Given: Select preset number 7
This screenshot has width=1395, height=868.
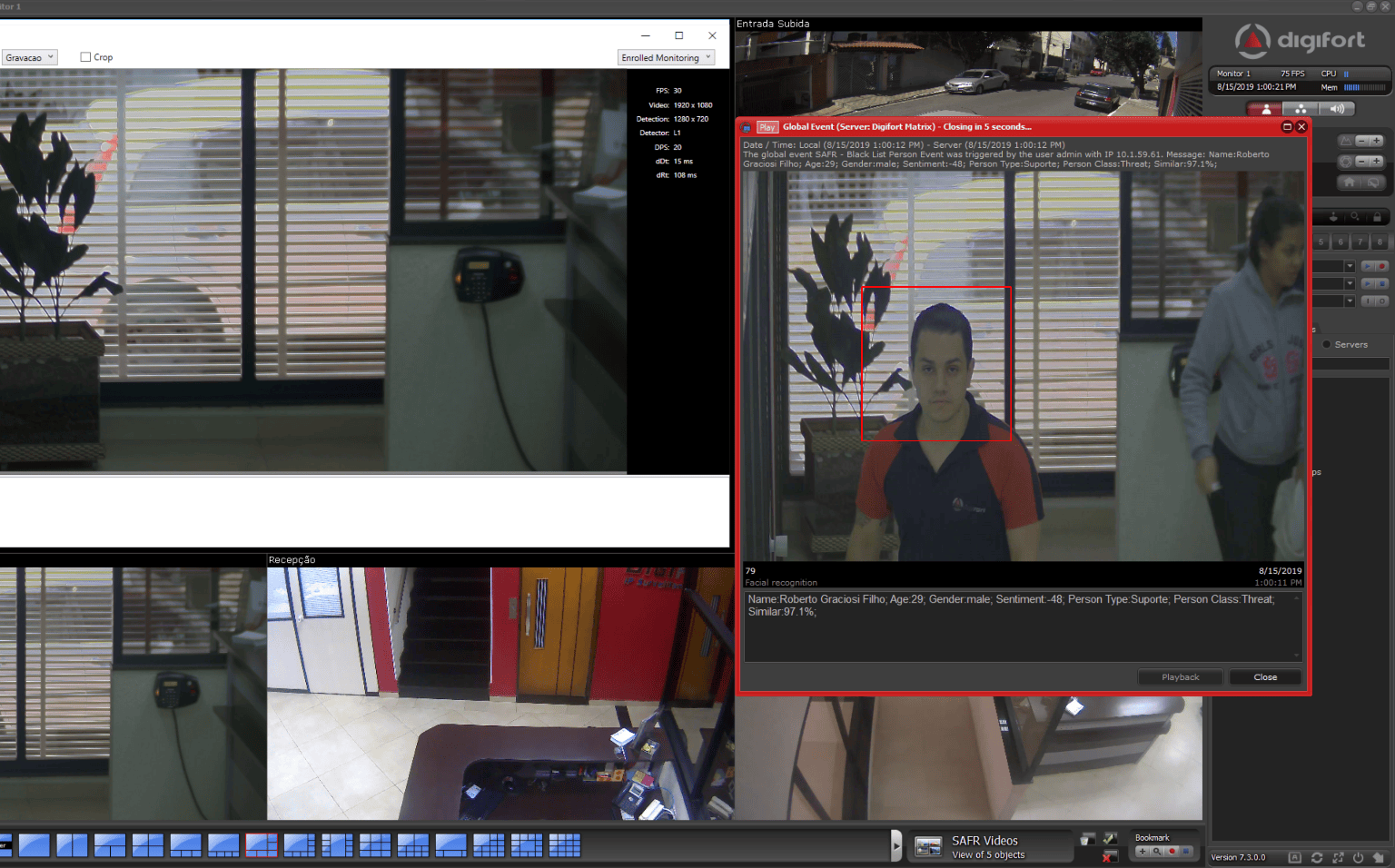Looking at the screenshot, I should click(1360, 242).
